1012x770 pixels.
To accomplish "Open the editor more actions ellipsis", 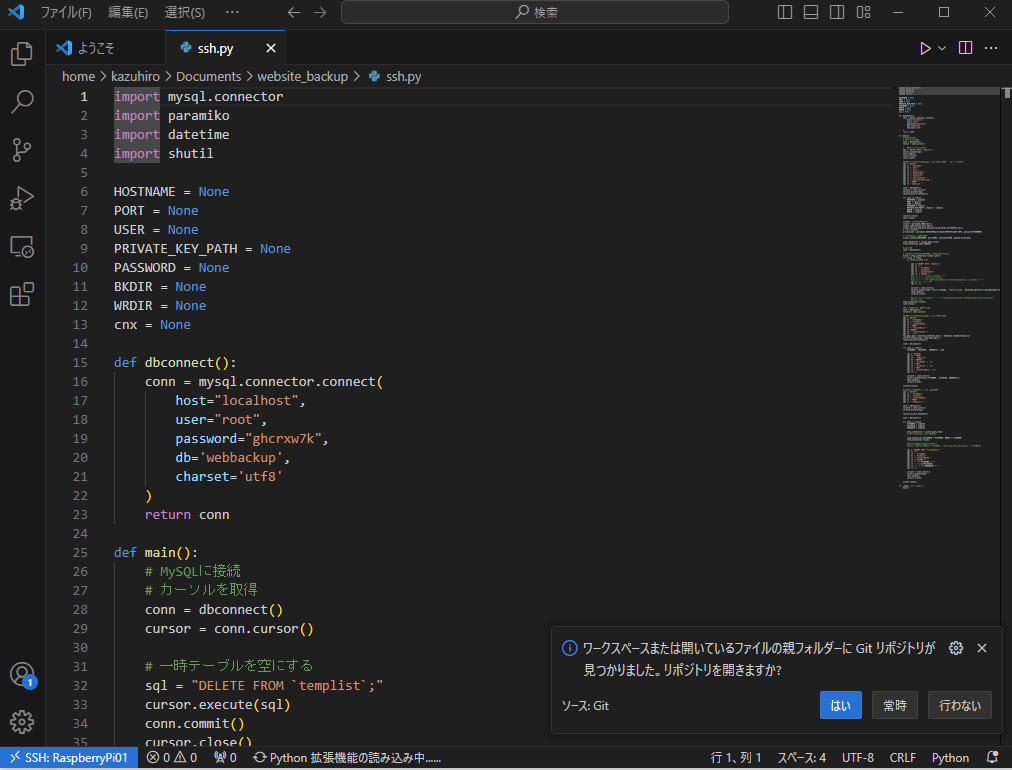I will pyautogui.click(x=991, y=48).
